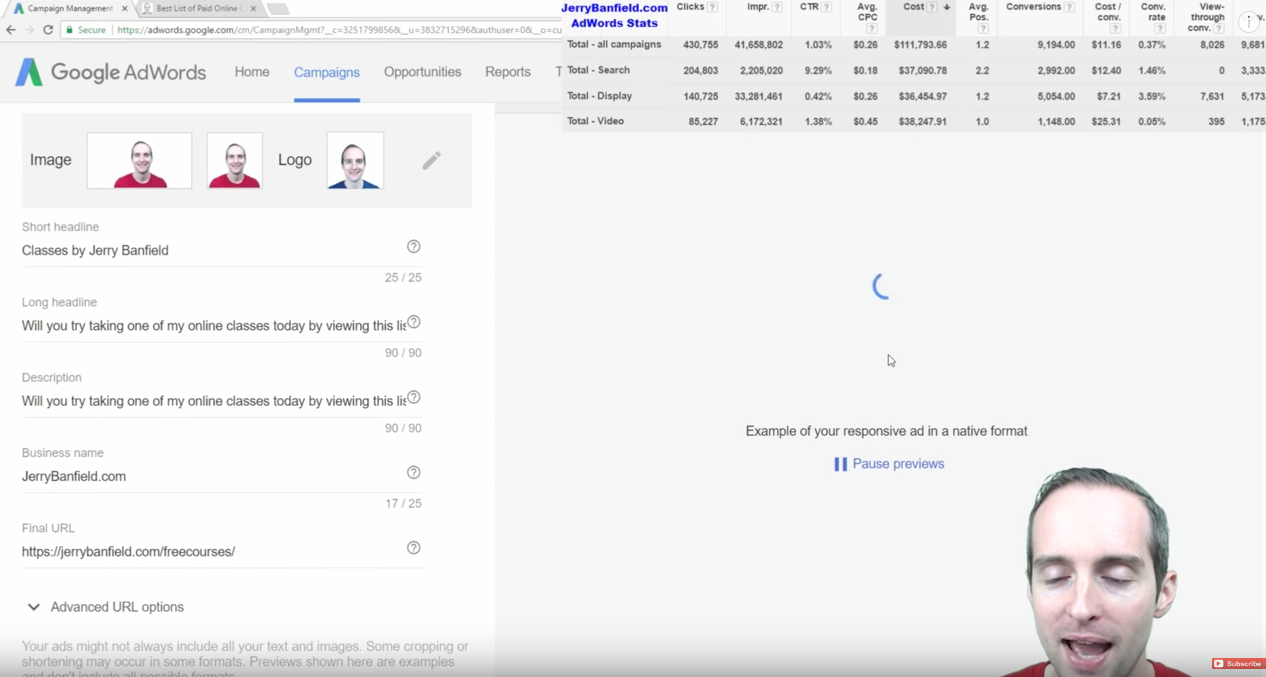This screenshot has width=1266, height=677.
Task: Click the pencil edit icon beside Logo
Action: point(431,160)
